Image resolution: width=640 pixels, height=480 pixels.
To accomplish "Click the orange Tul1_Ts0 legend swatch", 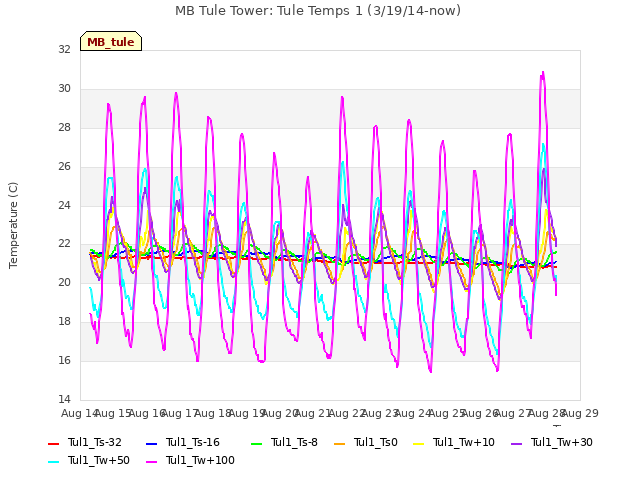I will point(339,443).
